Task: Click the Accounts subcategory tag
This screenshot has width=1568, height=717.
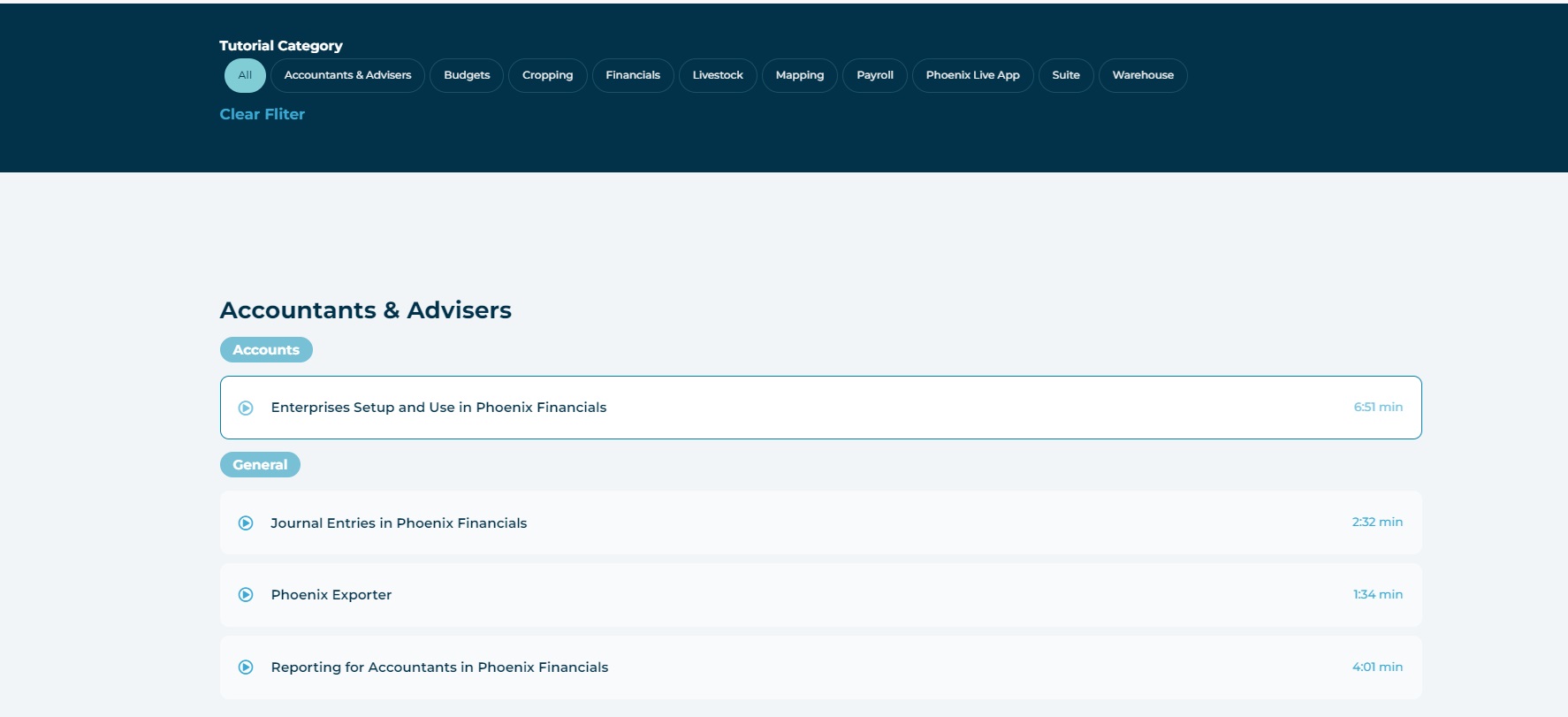Action: point(266,350)
